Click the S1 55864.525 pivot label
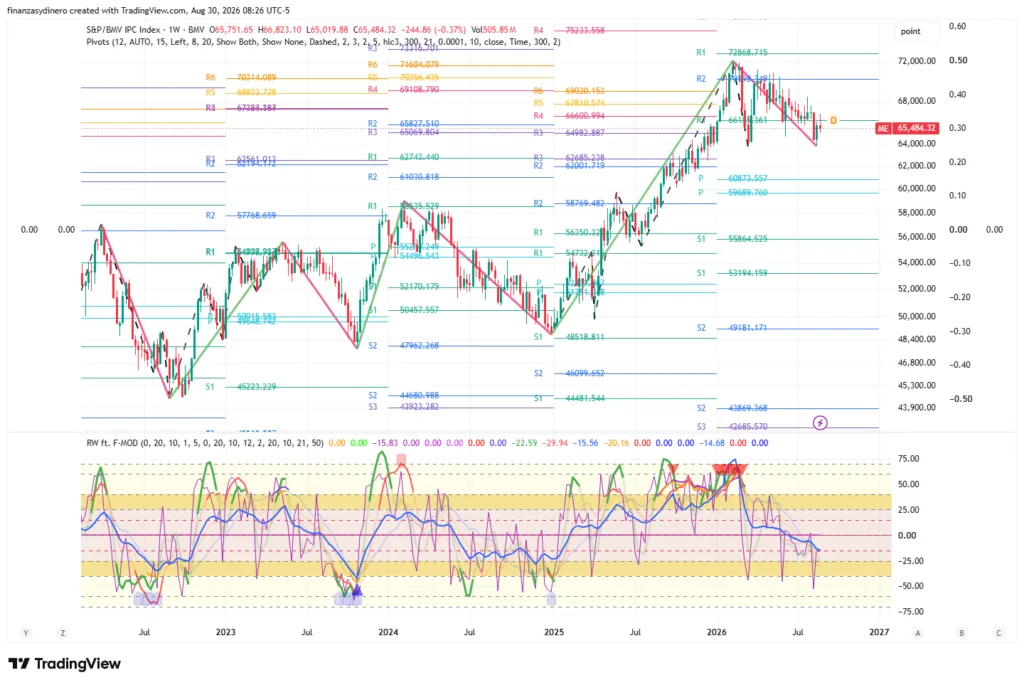This screenshot has width=1024, height=685. tap(731, 239)
